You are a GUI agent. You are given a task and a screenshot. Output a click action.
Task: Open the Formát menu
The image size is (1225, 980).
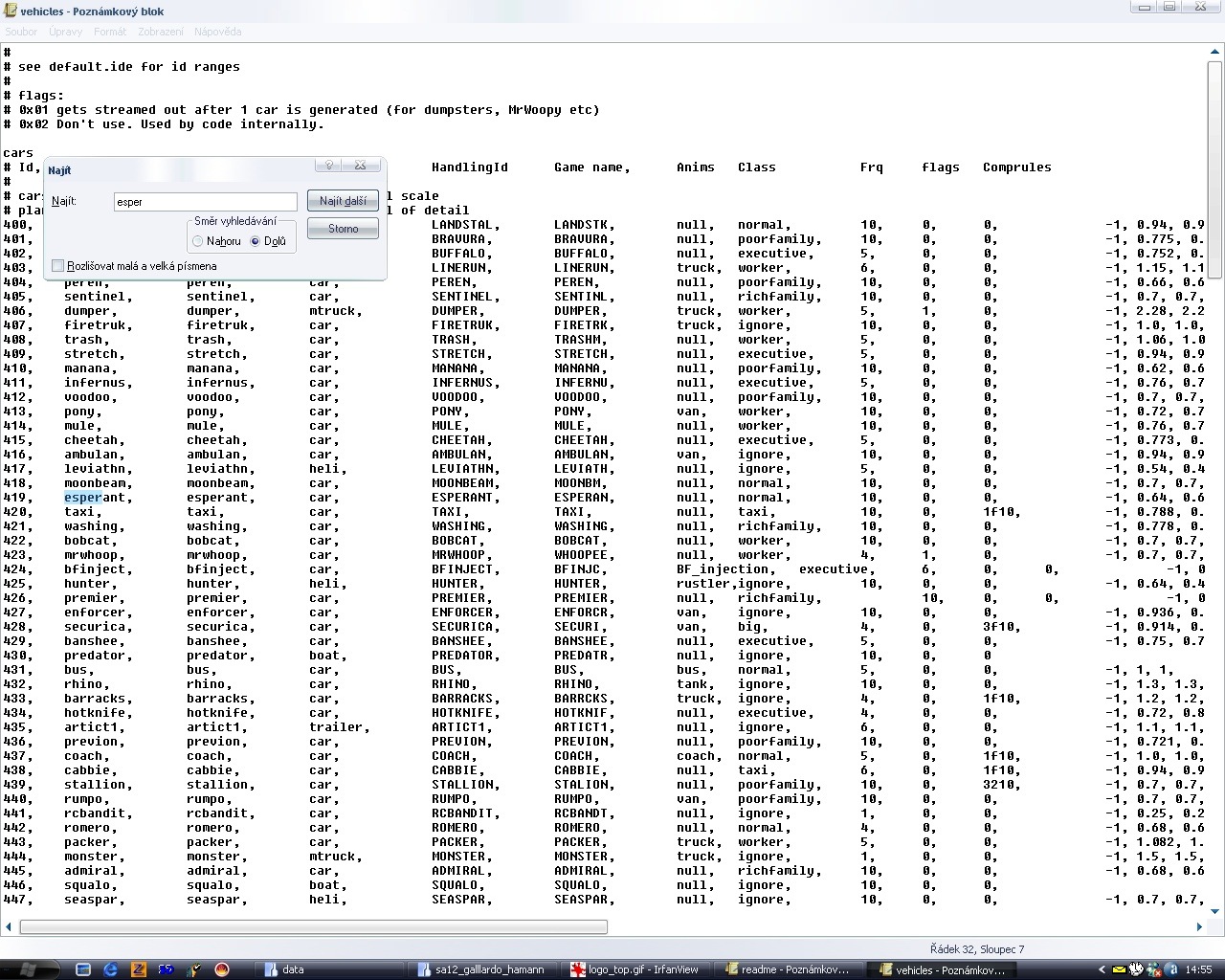point(110,32)
